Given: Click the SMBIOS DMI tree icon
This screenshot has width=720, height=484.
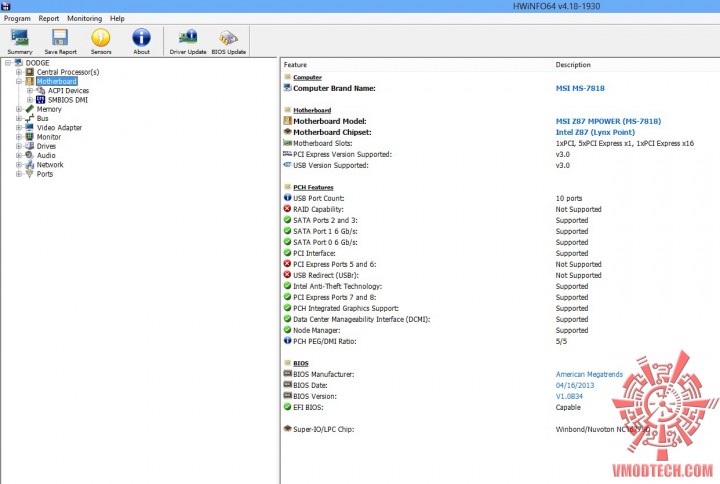Looking at the screenshot, I should coord(41,100).
